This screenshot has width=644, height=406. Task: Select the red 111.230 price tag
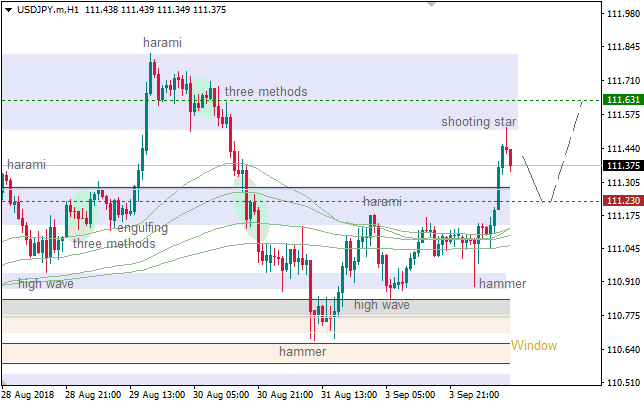(x=623, y=201)
